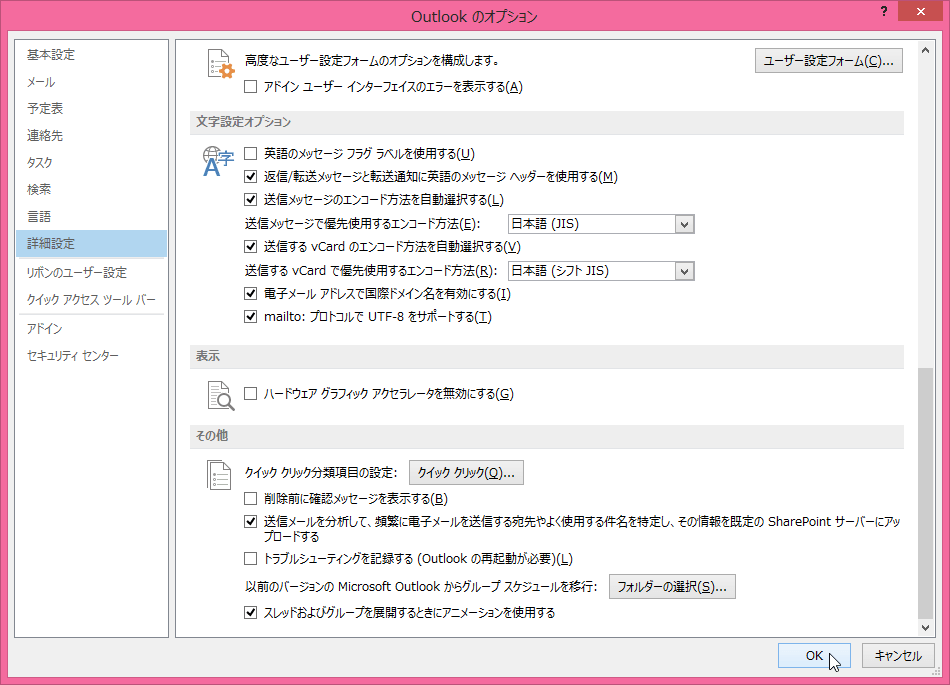Toggle アドイン ユーザー インターフェイスのエラーを表示する checkbox
Image resolution: width=950 pixels, height=685 pixels.
pyautogui.click(x=250, y=87)
